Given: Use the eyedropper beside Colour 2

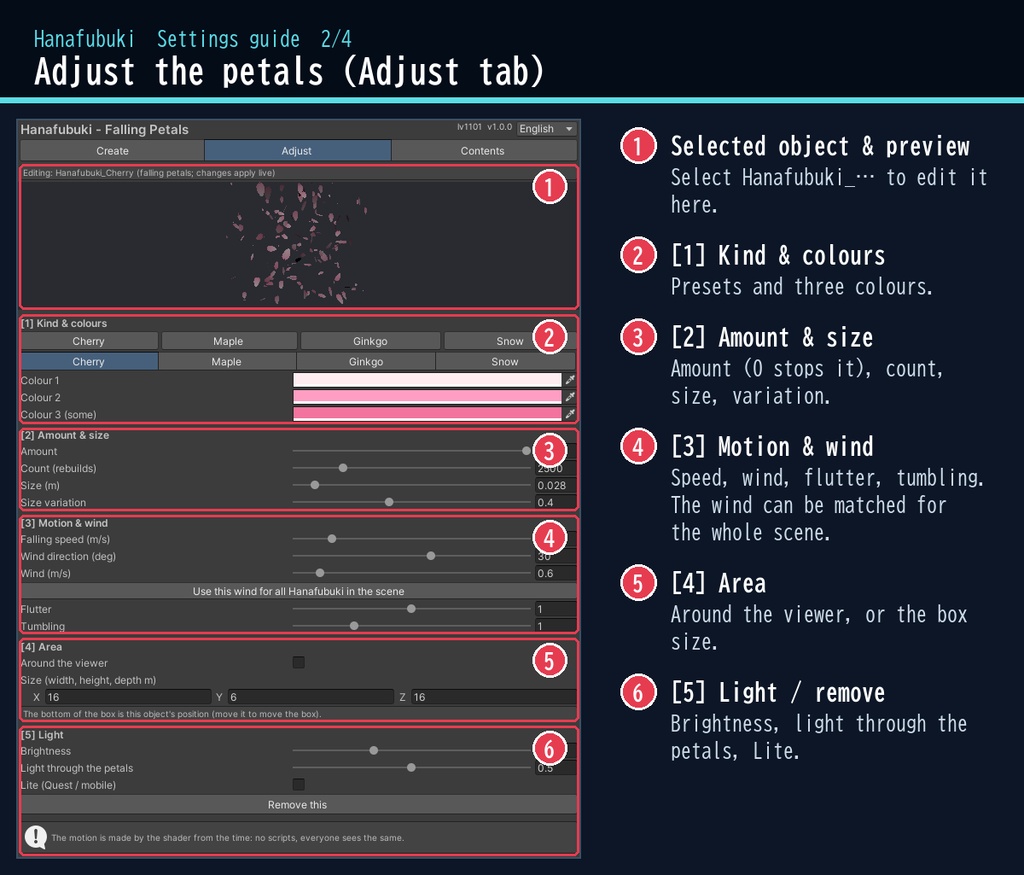Looking at the screenshot, I should pos(570,396).
